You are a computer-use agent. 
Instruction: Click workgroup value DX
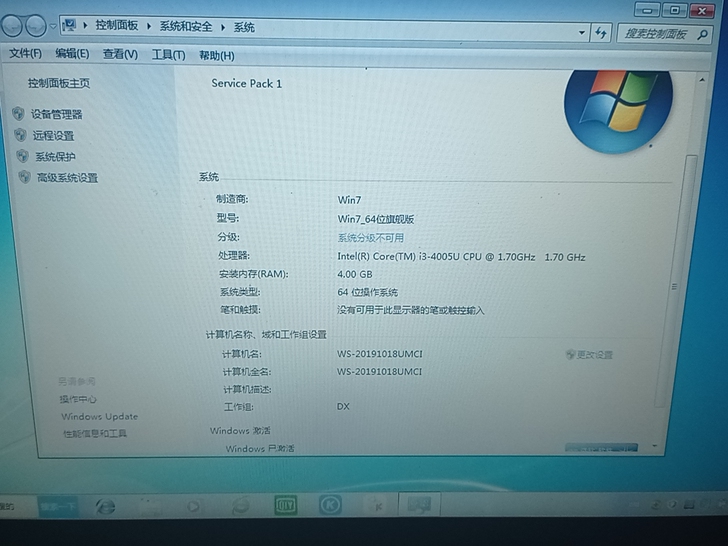(343, 406)
